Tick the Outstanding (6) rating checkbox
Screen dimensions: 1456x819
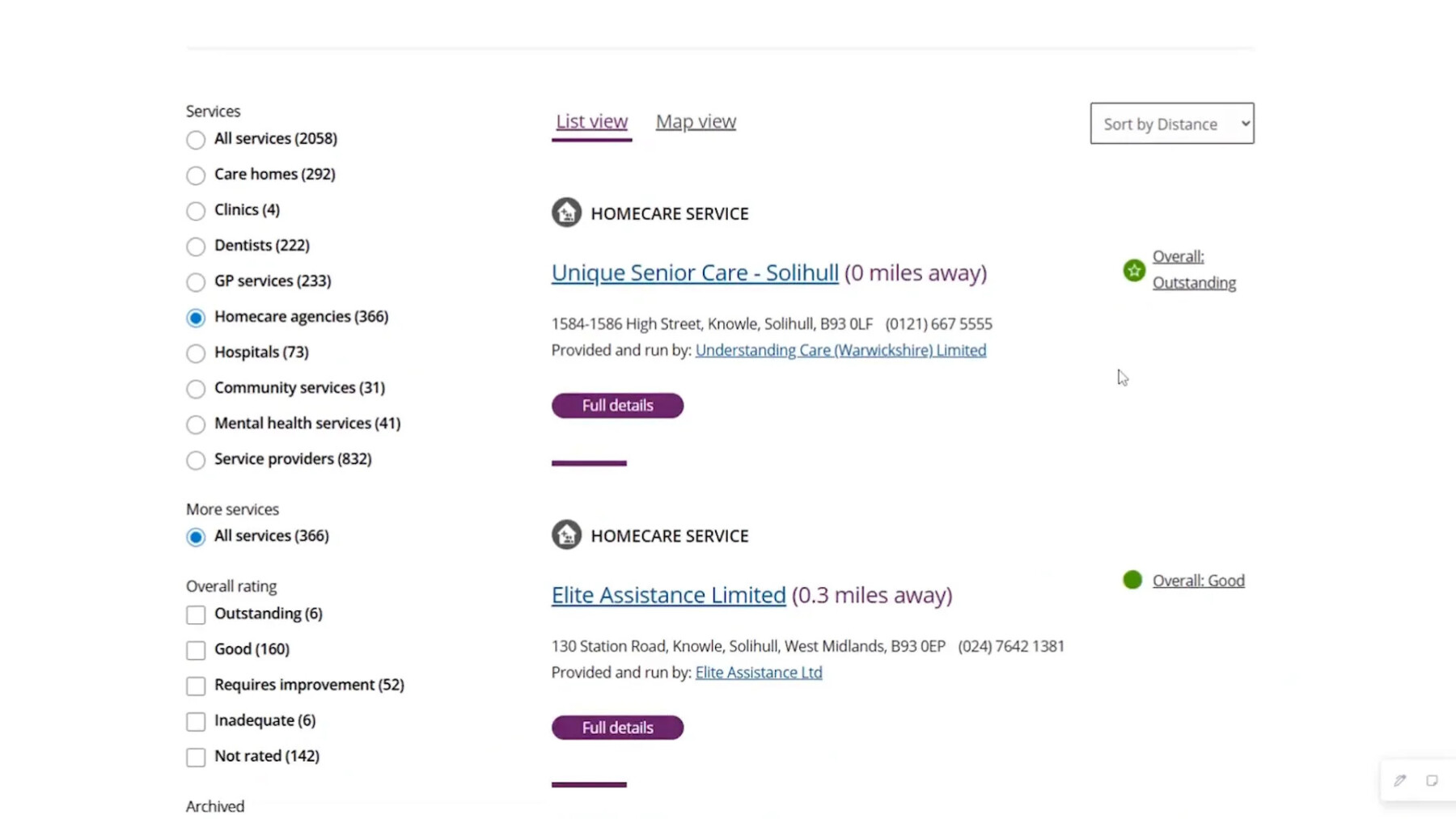[x=196, y=614]
